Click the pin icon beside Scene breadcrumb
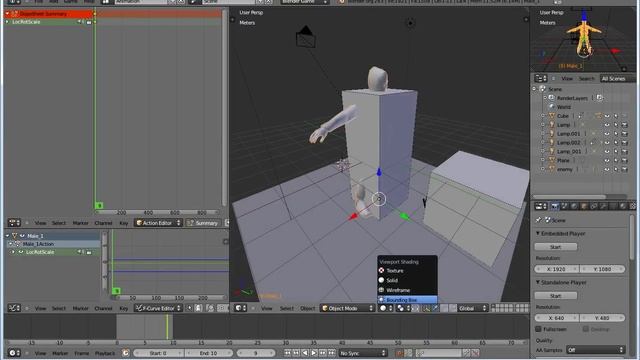Screen dimensions: 640x360 point(539,220)
